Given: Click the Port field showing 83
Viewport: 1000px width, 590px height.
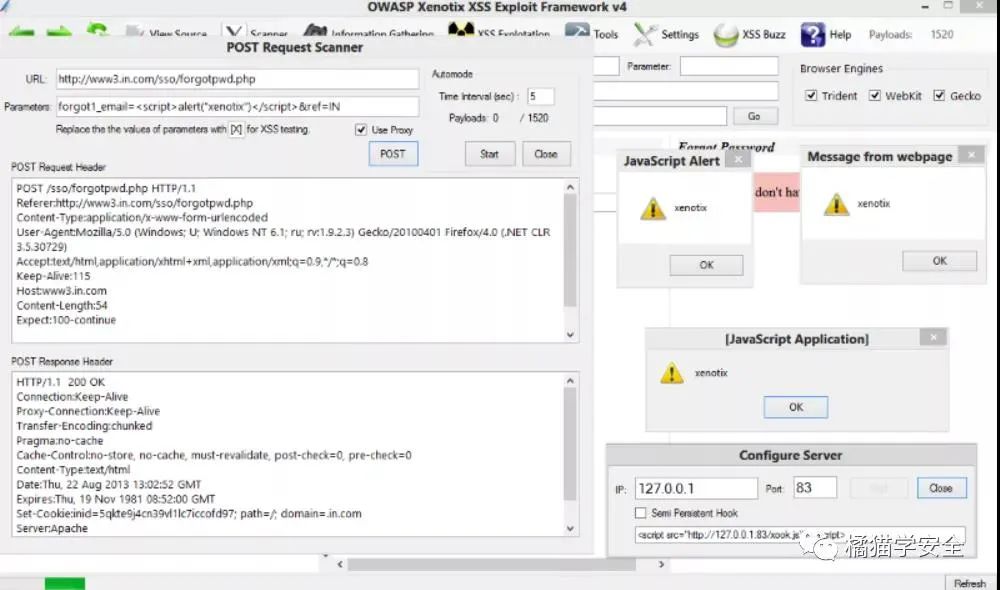Looking at the screenshot, I should (815, 488).
